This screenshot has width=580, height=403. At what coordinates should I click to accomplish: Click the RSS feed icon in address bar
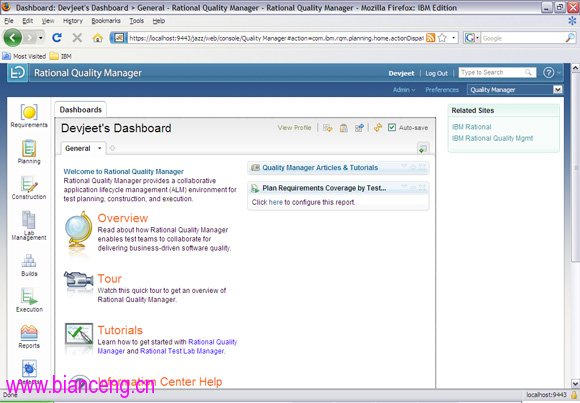(430, 38)
